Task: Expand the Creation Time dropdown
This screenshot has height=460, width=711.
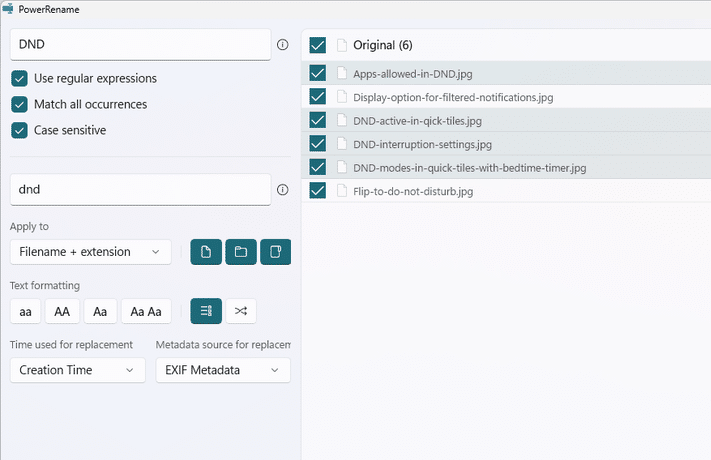Action: tap(78, 370)
